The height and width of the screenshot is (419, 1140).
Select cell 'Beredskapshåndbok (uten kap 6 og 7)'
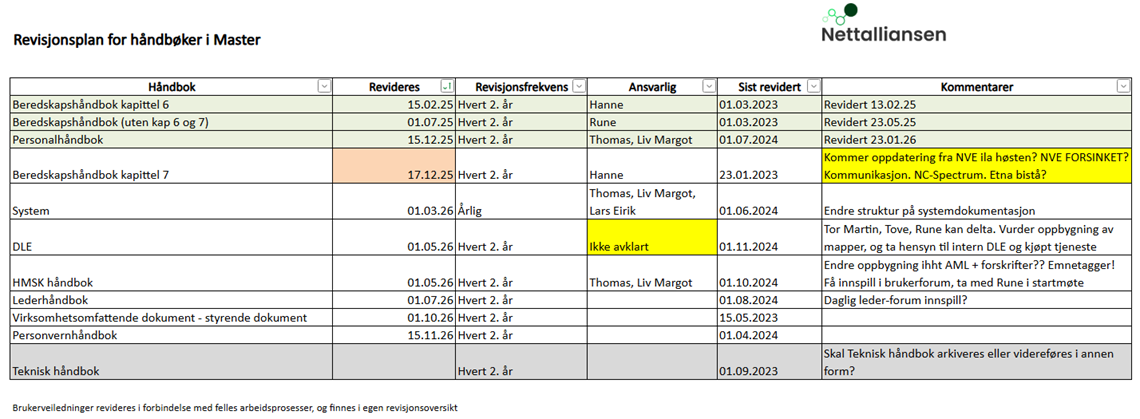pyautogui.click(x=171, y=121)
